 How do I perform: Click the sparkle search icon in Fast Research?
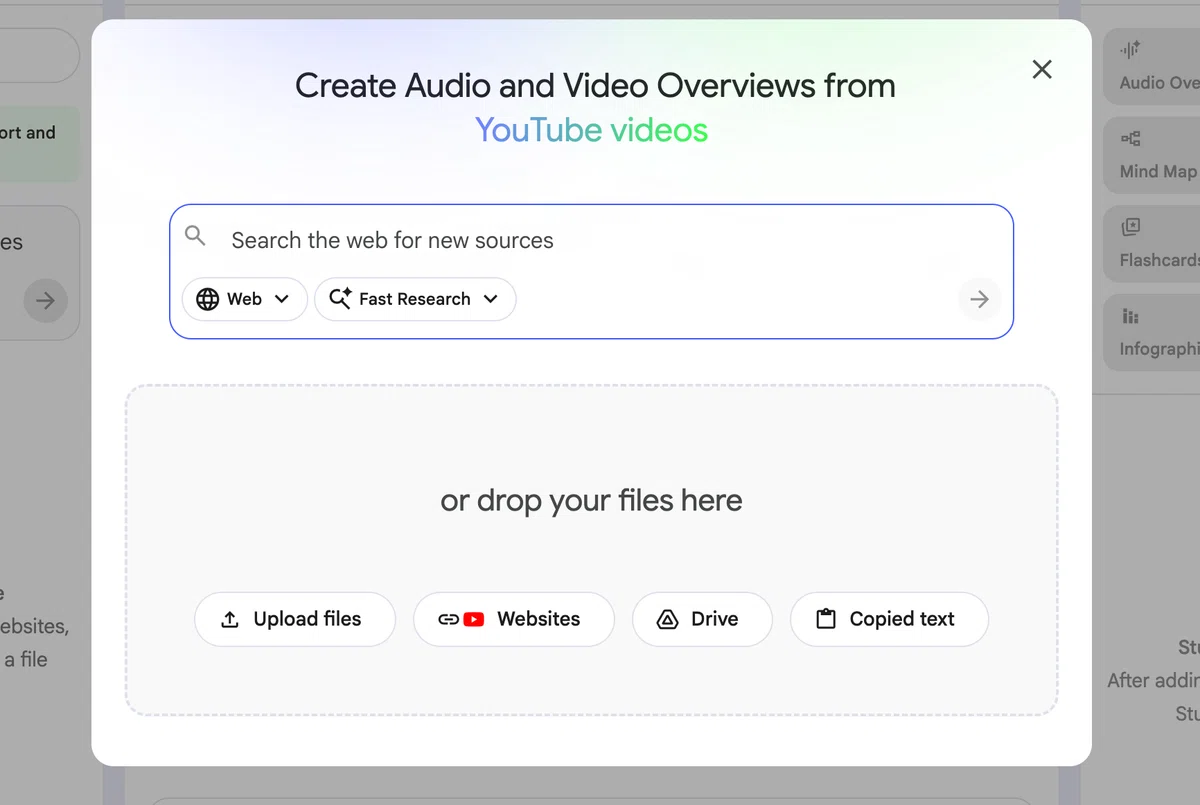[340, 298]
